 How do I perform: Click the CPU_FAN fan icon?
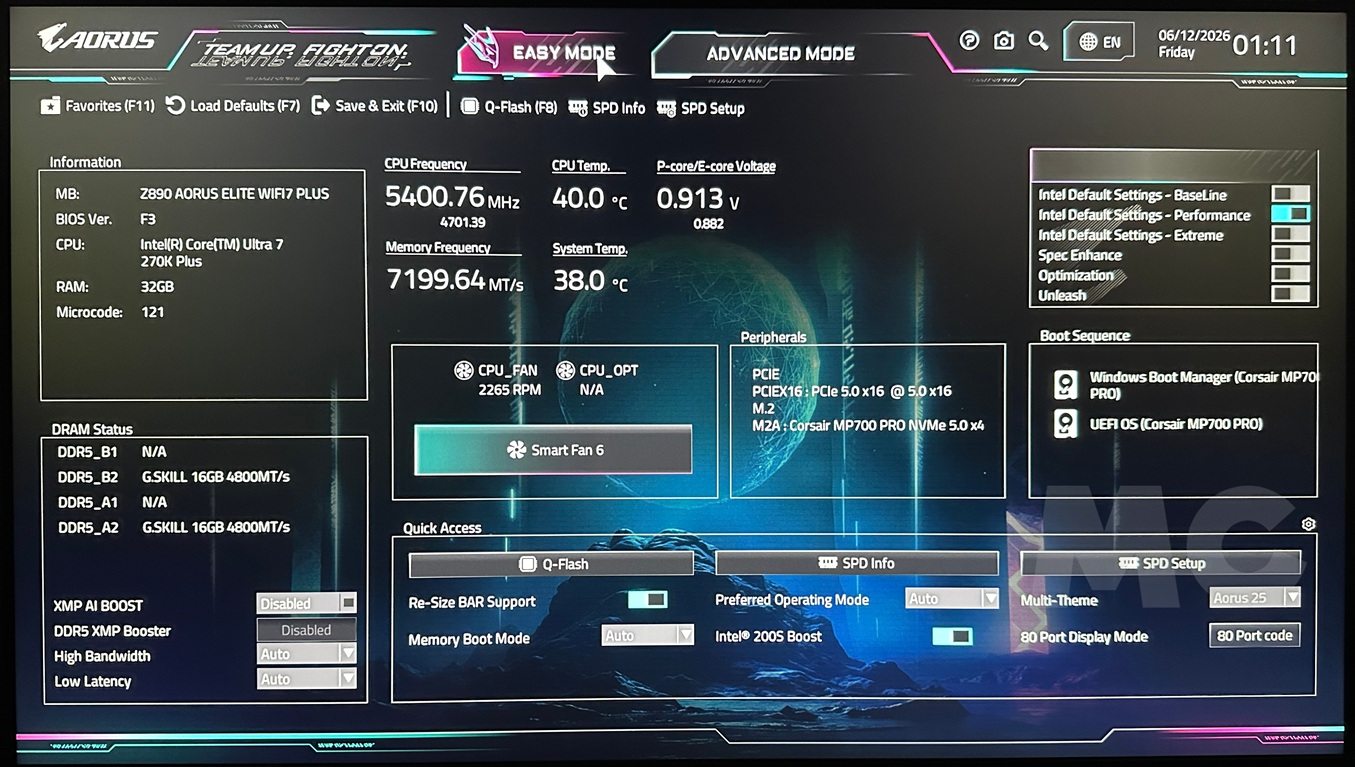464,370
